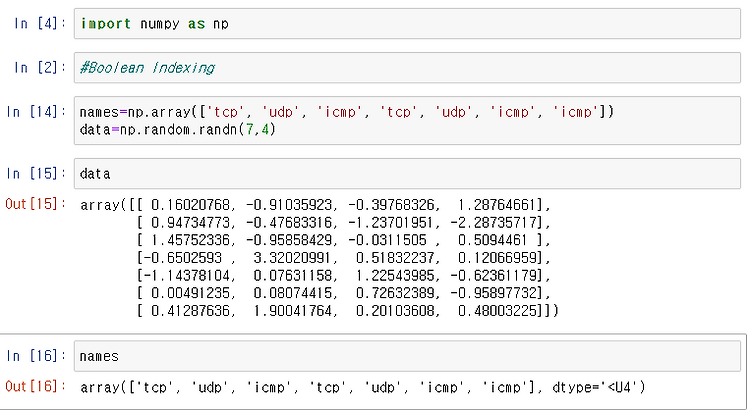750x410 pixels.
Task: Click the value 0.72632389 in output
Action: coord(395,293)
